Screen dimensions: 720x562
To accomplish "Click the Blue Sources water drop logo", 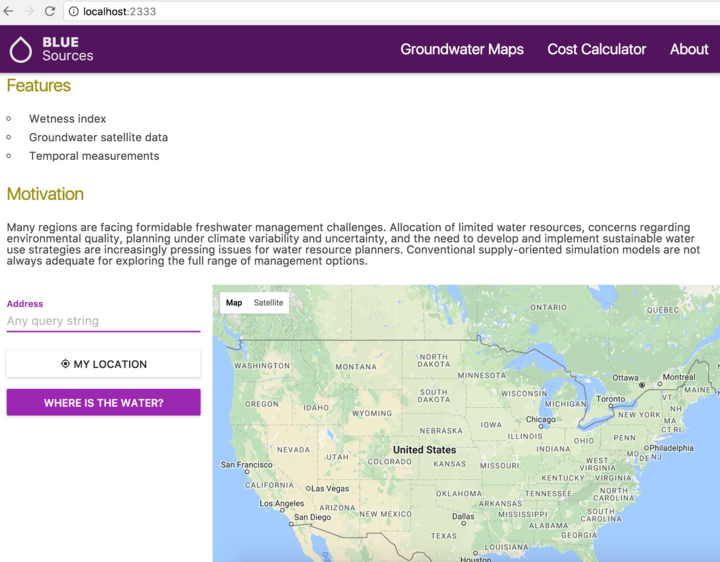I will pos(21,49).
